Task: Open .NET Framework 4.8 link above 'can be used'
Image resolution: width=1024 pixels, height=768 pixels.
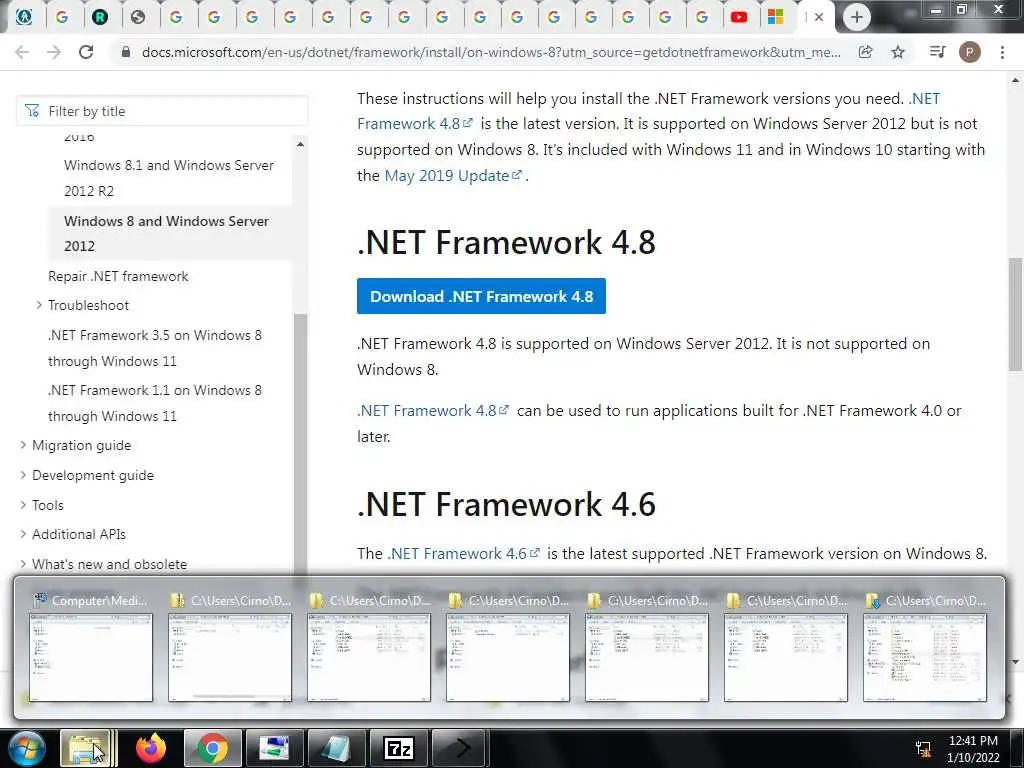Action: 433,411
